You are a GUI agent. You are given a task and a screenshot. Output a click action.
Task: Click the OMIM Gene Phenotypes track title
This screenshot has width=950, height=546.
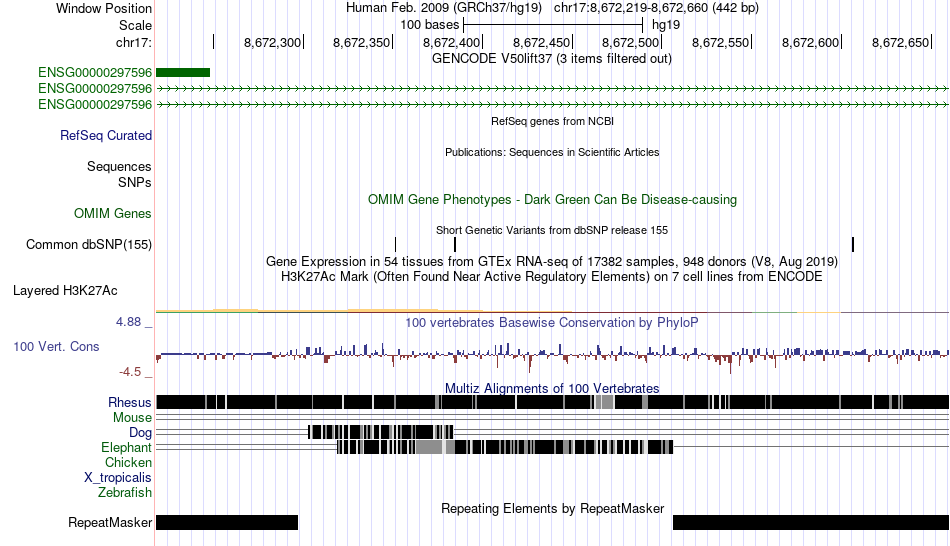coord(552,199)
